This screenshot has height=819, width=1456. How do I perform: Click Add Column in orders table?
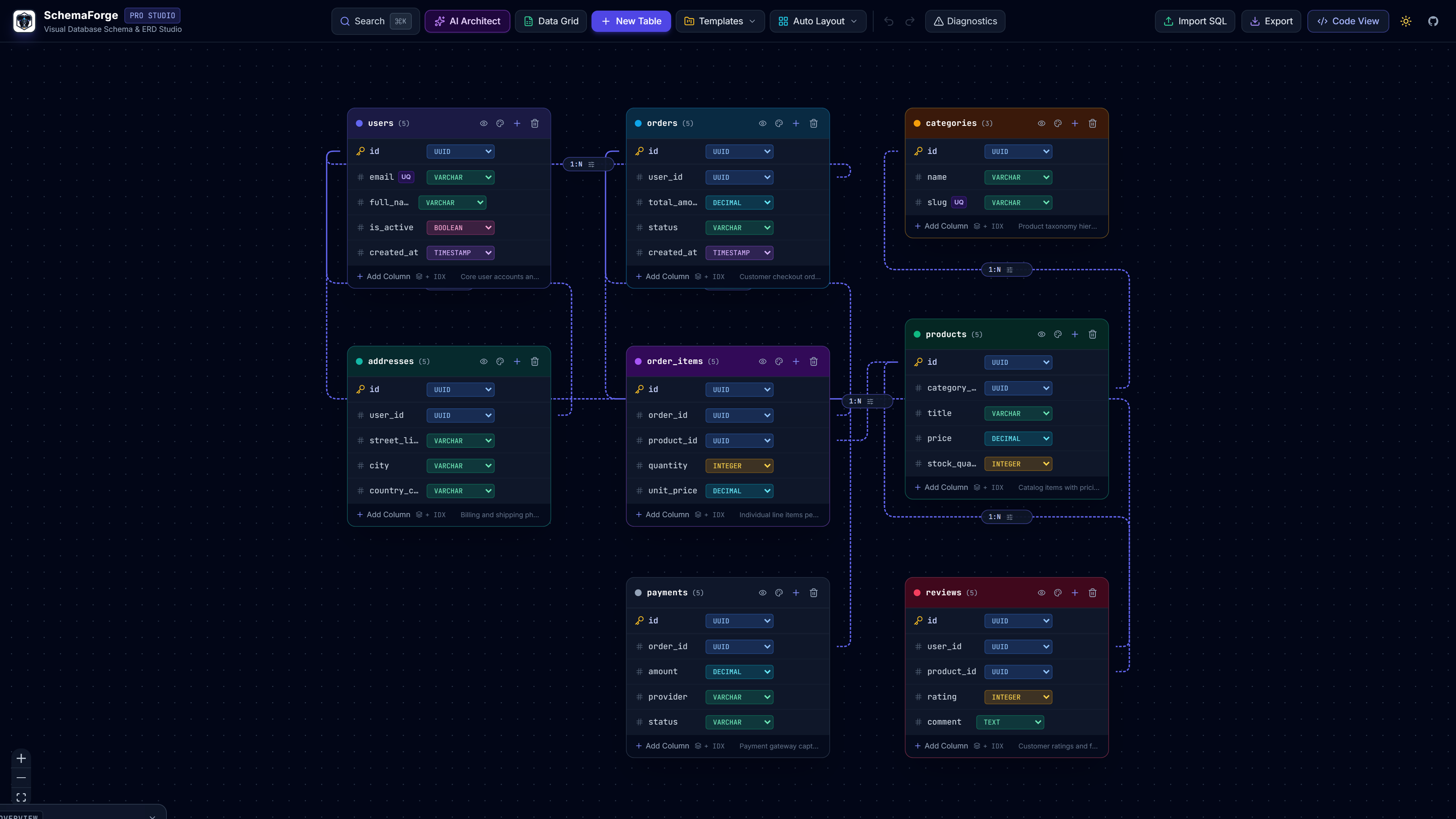(x=662, y=277)
